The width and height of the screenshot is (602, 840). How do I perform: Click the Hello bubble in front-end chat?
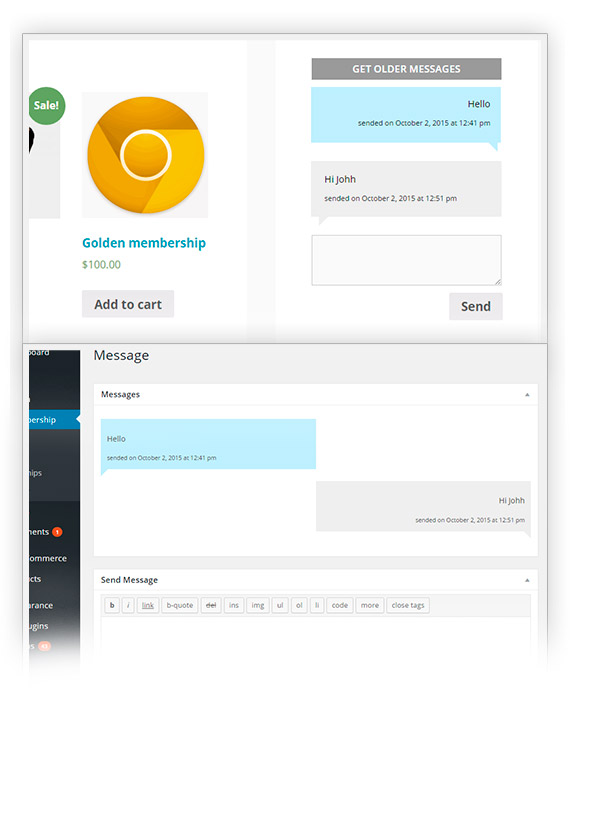click(x=406, y=115)
